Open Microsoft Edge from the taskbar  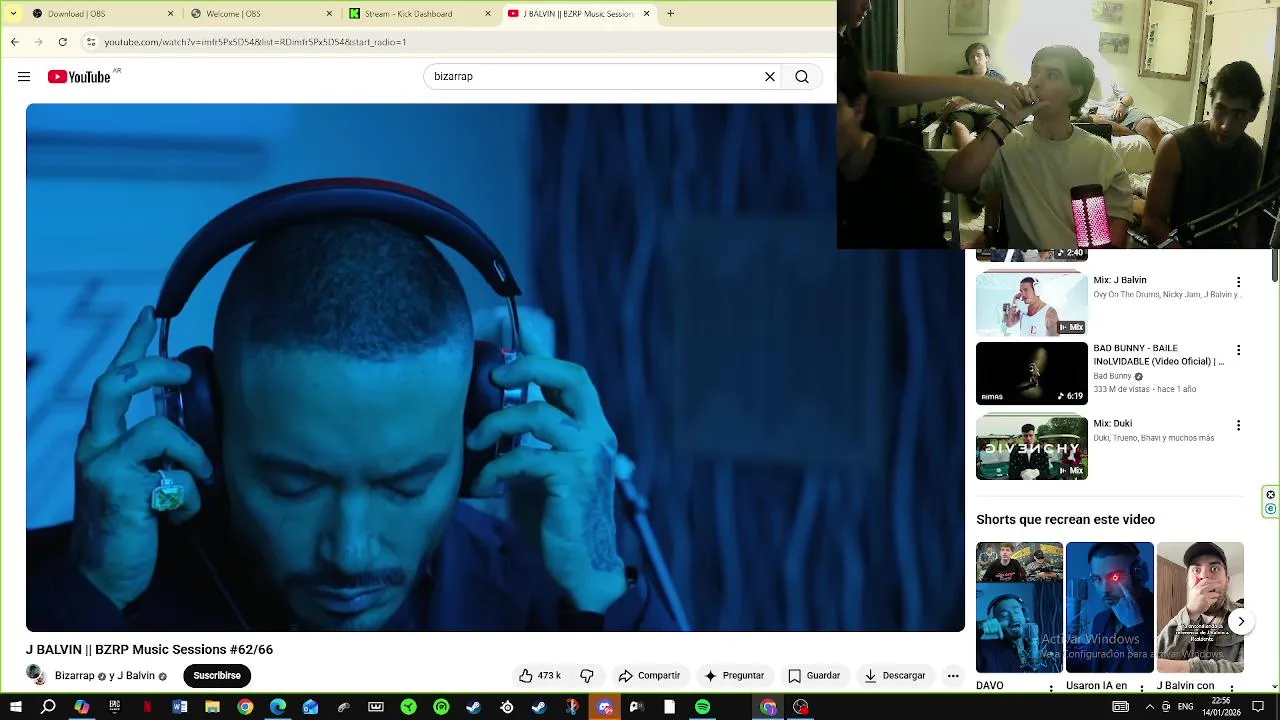(278, 707)
